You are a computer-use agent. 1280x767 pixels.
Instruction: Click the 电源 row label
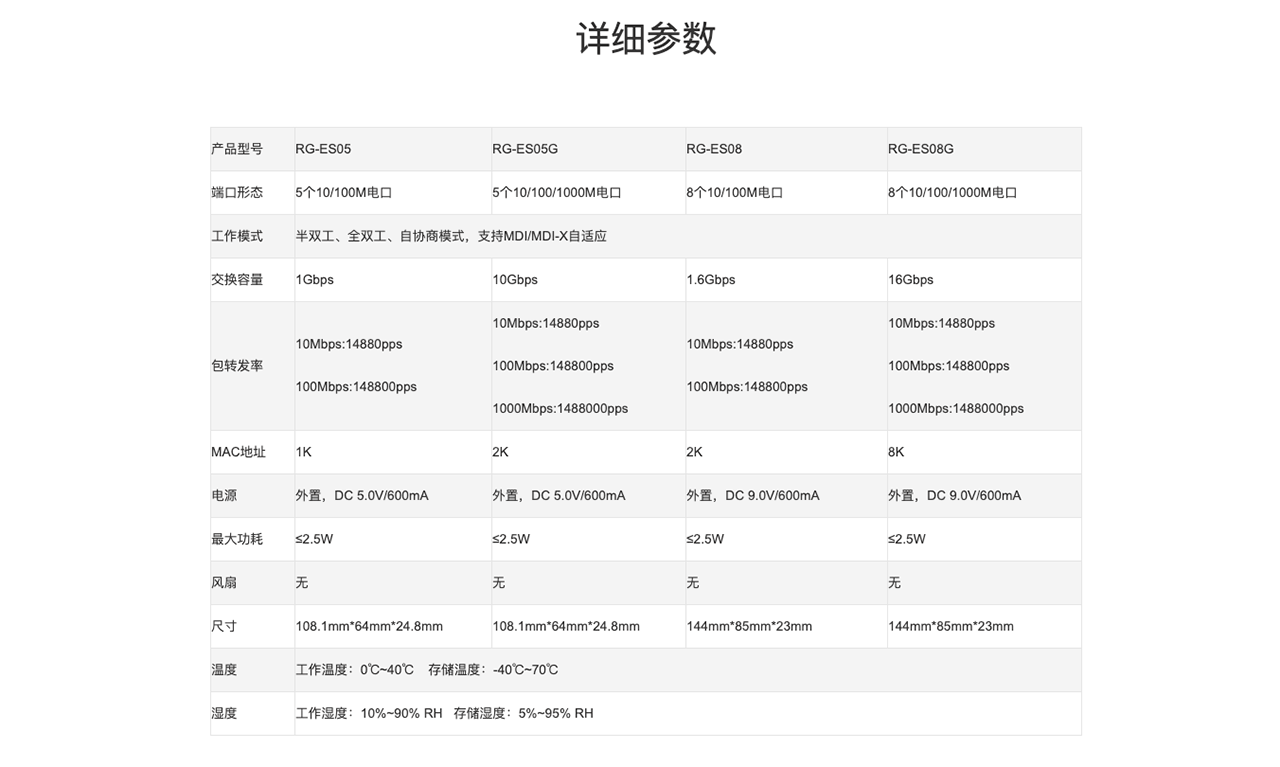(x=224, y=496)
